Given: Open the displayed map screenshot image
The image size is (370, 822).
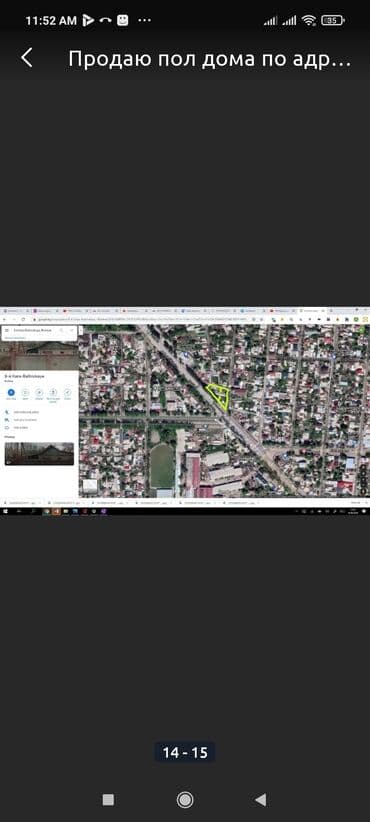Looking at the screenshot, I should click(185, 410).
